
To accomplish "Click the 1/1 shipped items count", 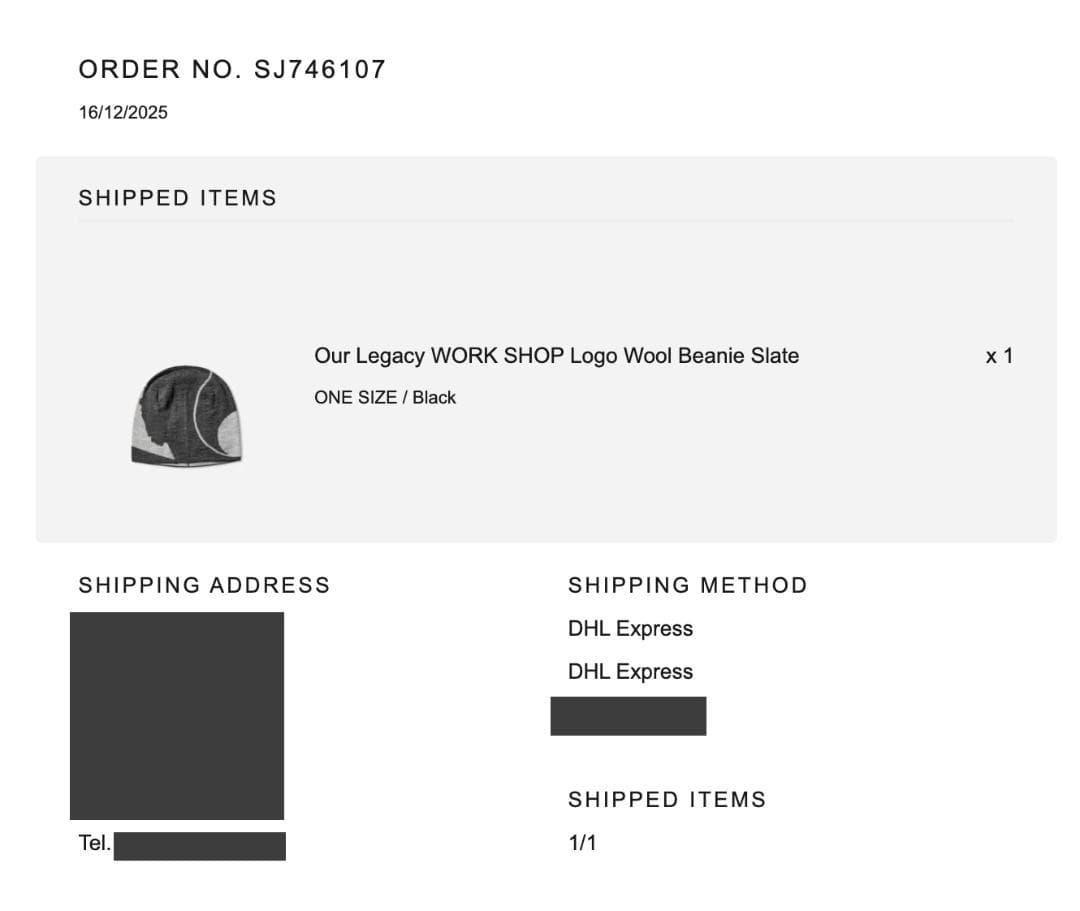I will click(582, 843).
